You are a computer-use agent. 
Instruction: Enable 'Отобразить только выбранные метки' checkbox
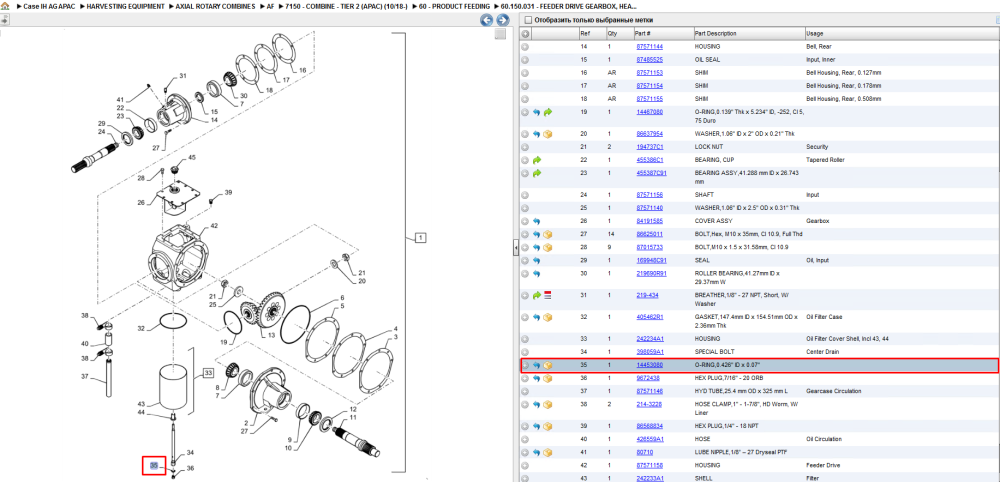click(x=527, y=20)
